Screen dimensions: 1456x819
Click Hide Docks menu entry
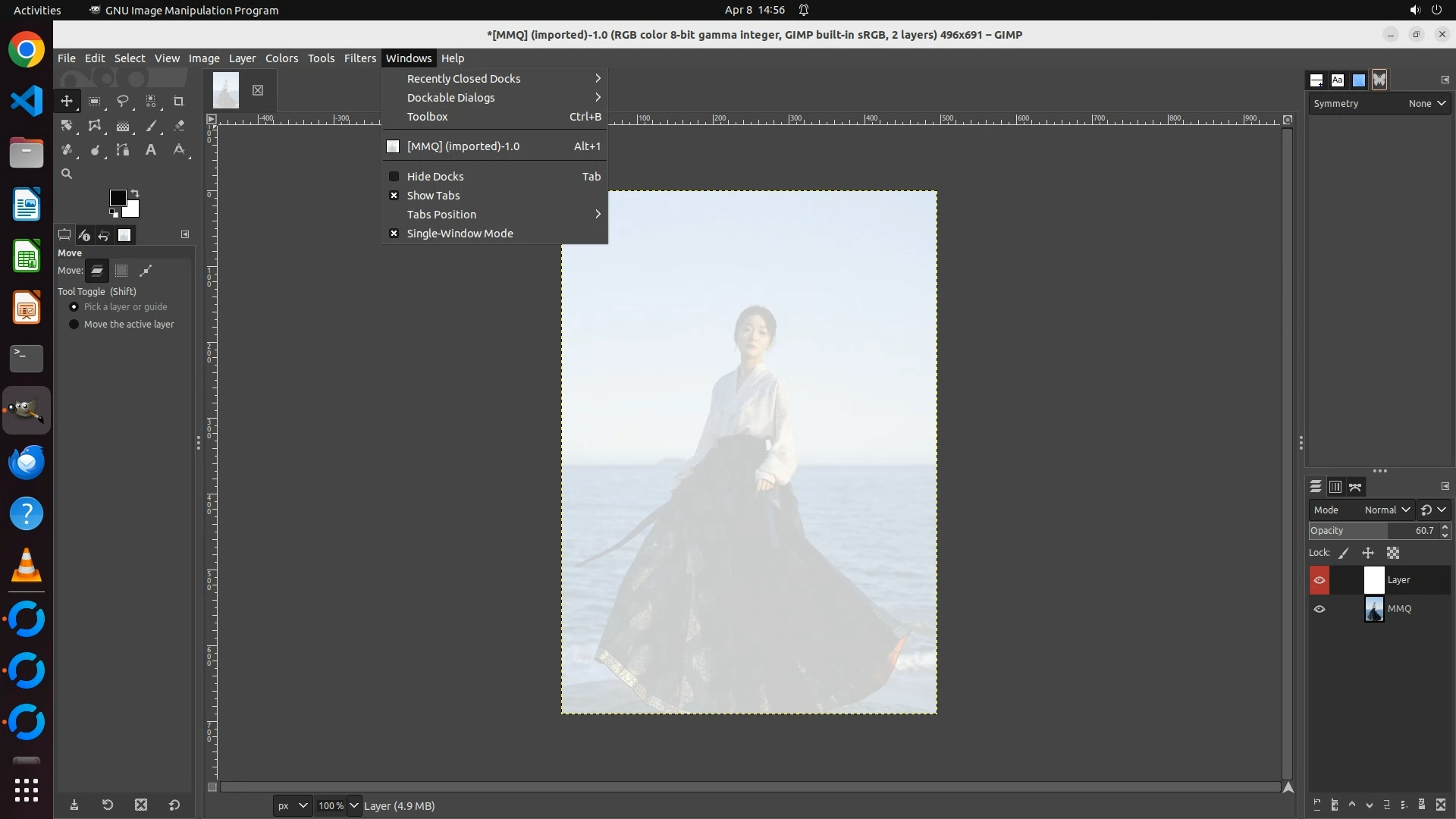[435, 177]
